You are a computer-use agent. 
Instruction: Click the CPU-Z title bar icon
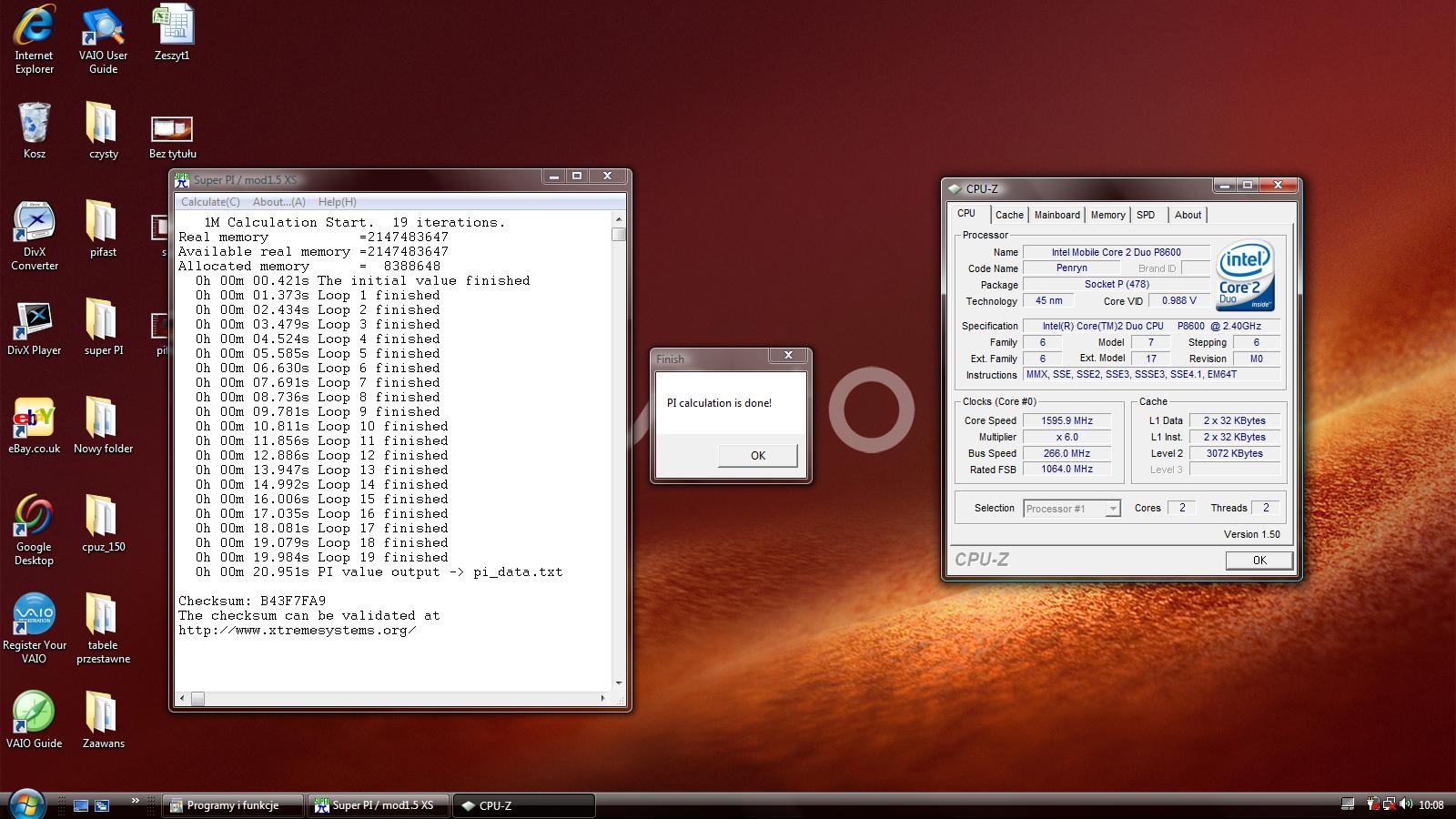click(x=955, y=188)
